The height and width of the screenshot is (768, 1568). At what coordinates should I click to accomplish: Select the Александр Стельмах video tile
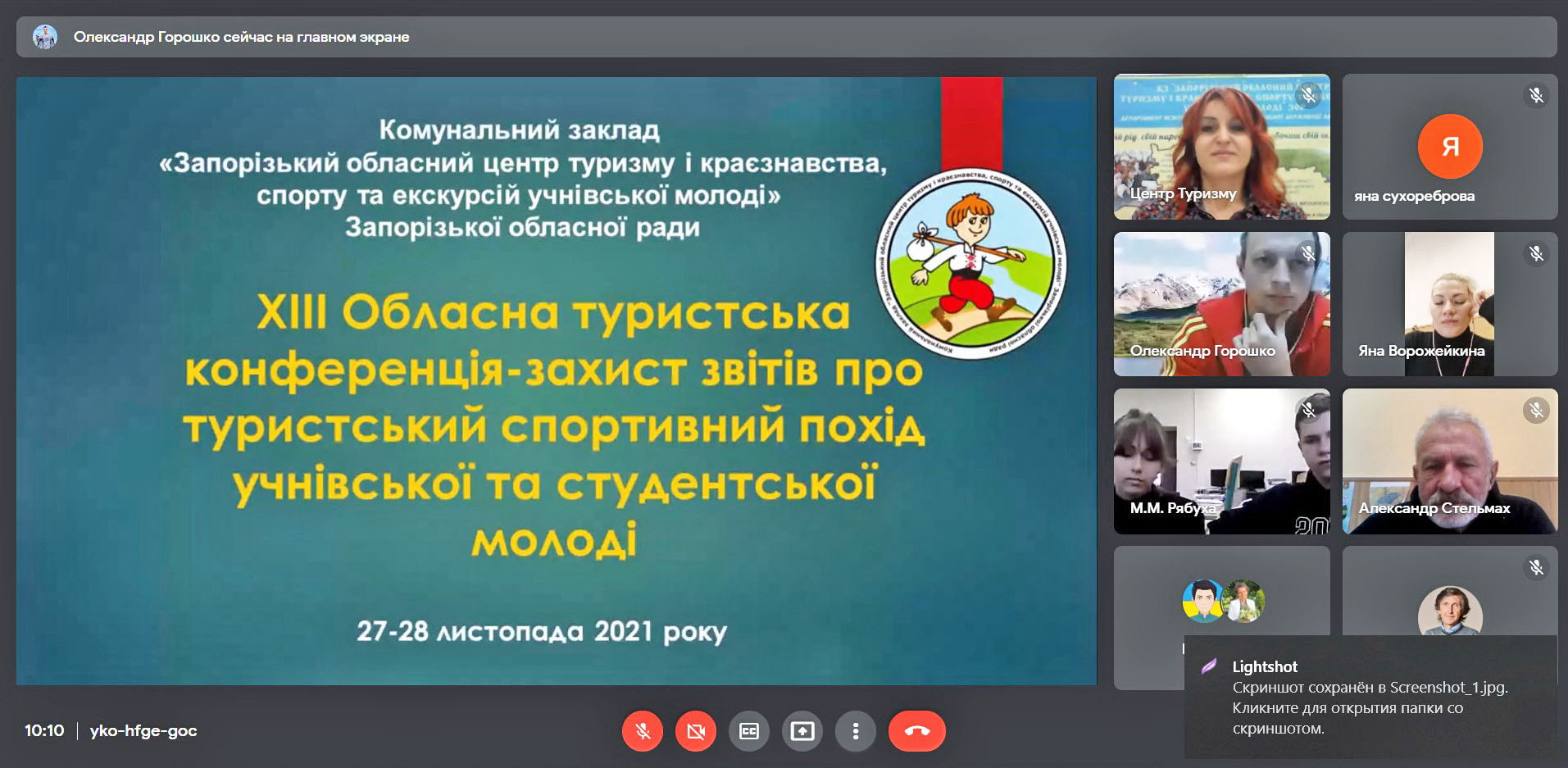tap(1449, 461)
